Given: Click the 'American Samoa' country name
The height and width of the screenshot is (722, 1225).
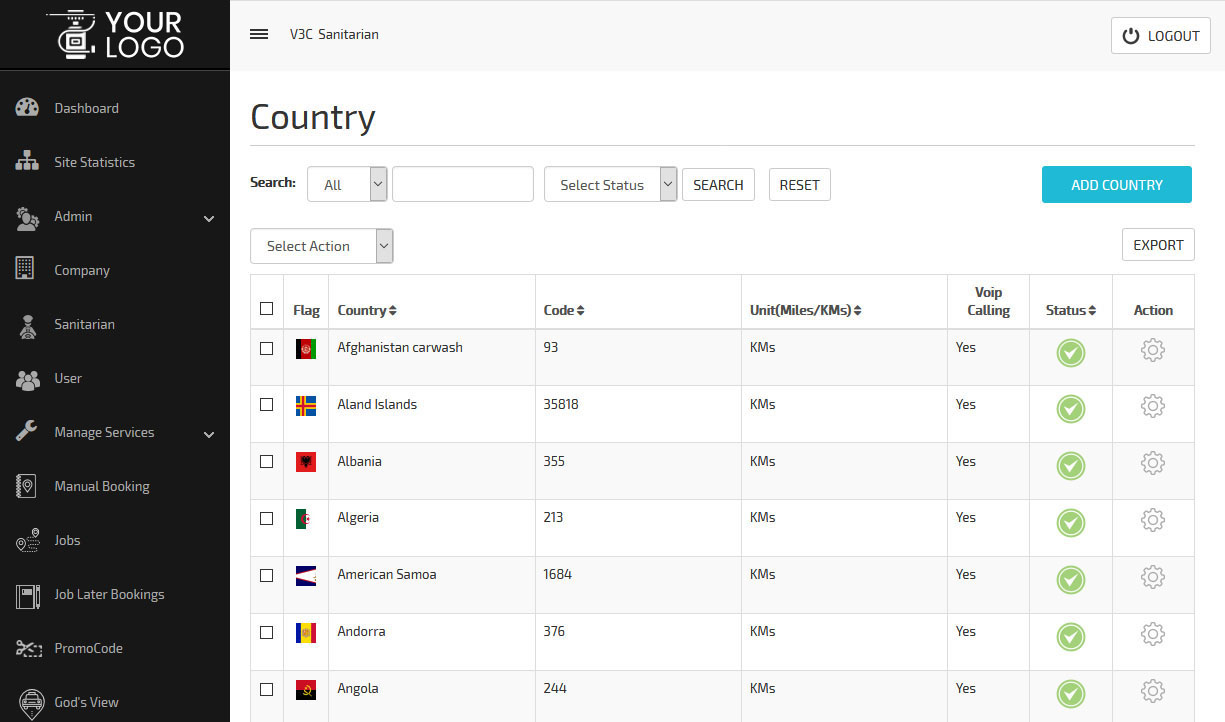Looking at the screenshot, I should point(387,574).
